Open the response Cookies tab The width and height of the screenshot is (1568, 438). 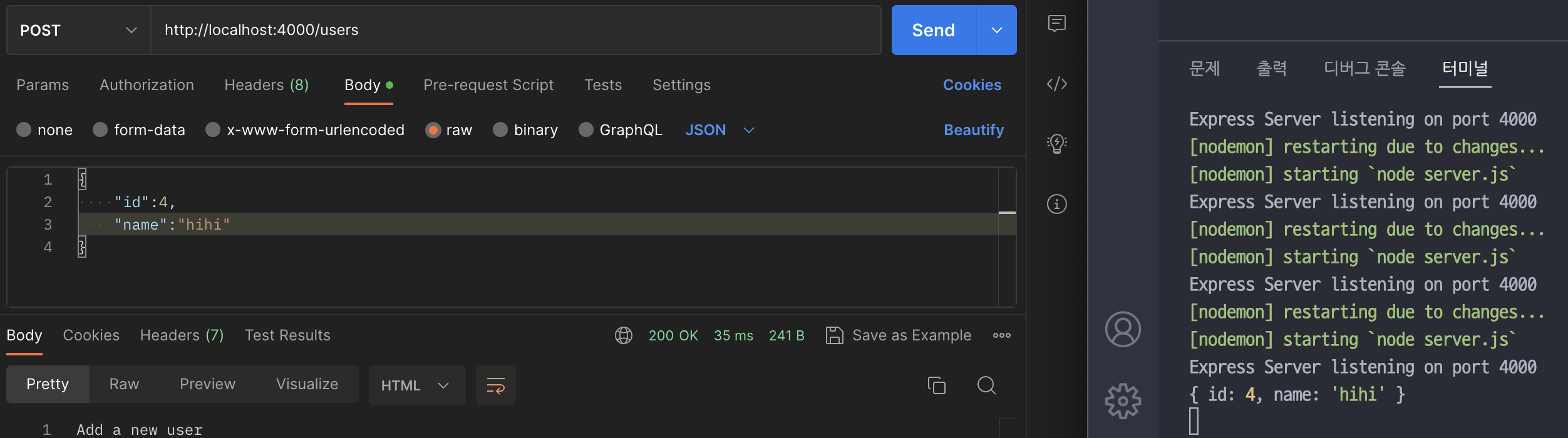click(x=91, y=335)
